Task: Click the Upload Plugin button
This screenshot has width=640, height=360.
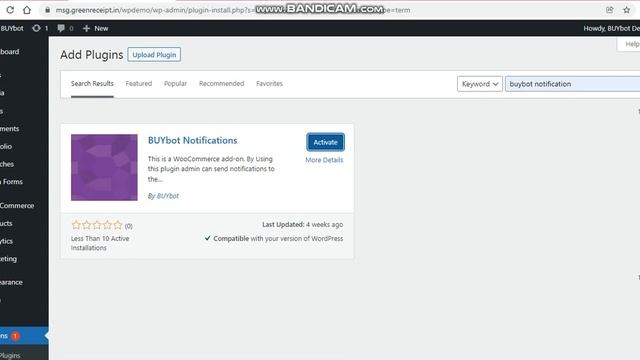Action: coord(154,55)
